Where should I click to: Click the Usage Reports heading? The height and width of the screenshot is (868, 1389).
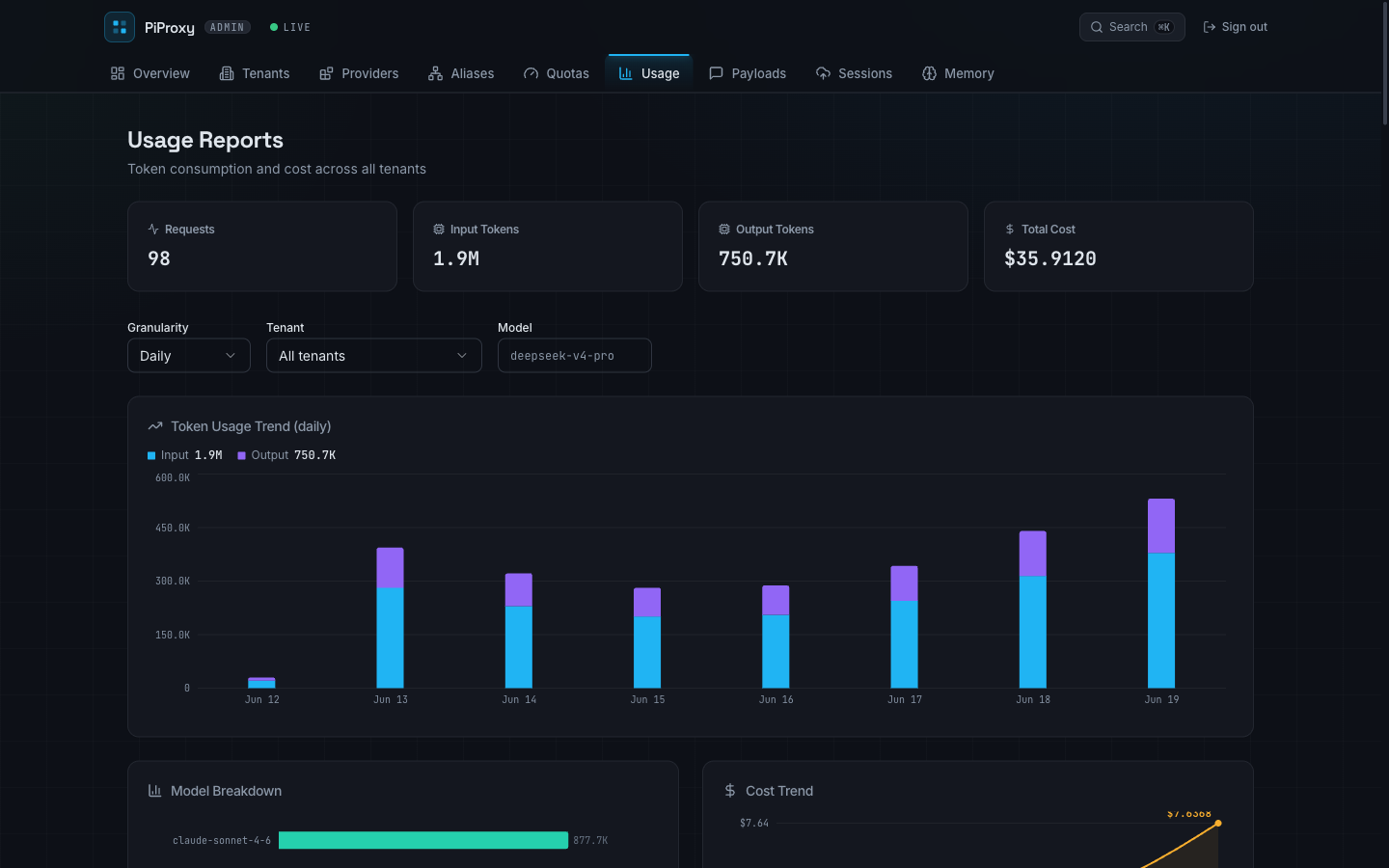[x=205, y=140]
